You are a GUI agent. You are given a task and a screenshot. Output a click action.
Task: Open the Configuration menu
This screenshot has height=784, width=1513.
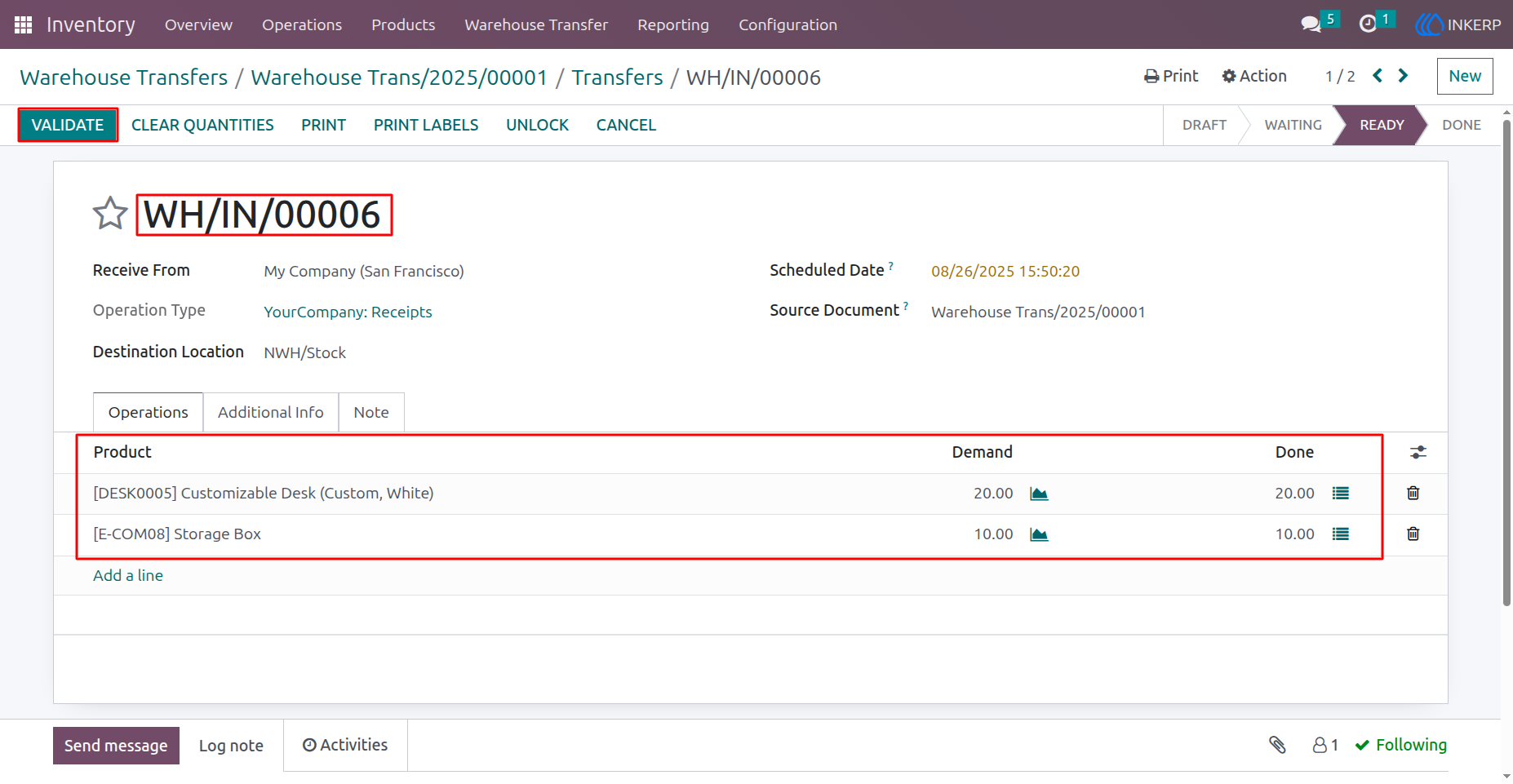click(788, 24)
